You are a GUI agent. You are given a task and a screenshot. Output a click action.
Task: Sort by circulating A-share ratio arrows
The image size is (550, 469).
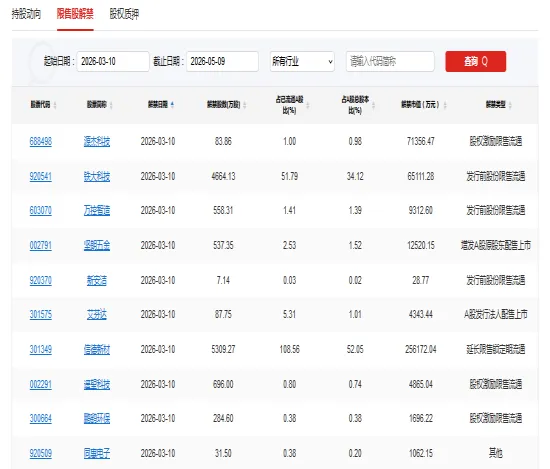pyautogui.click(x=308, y=105)
